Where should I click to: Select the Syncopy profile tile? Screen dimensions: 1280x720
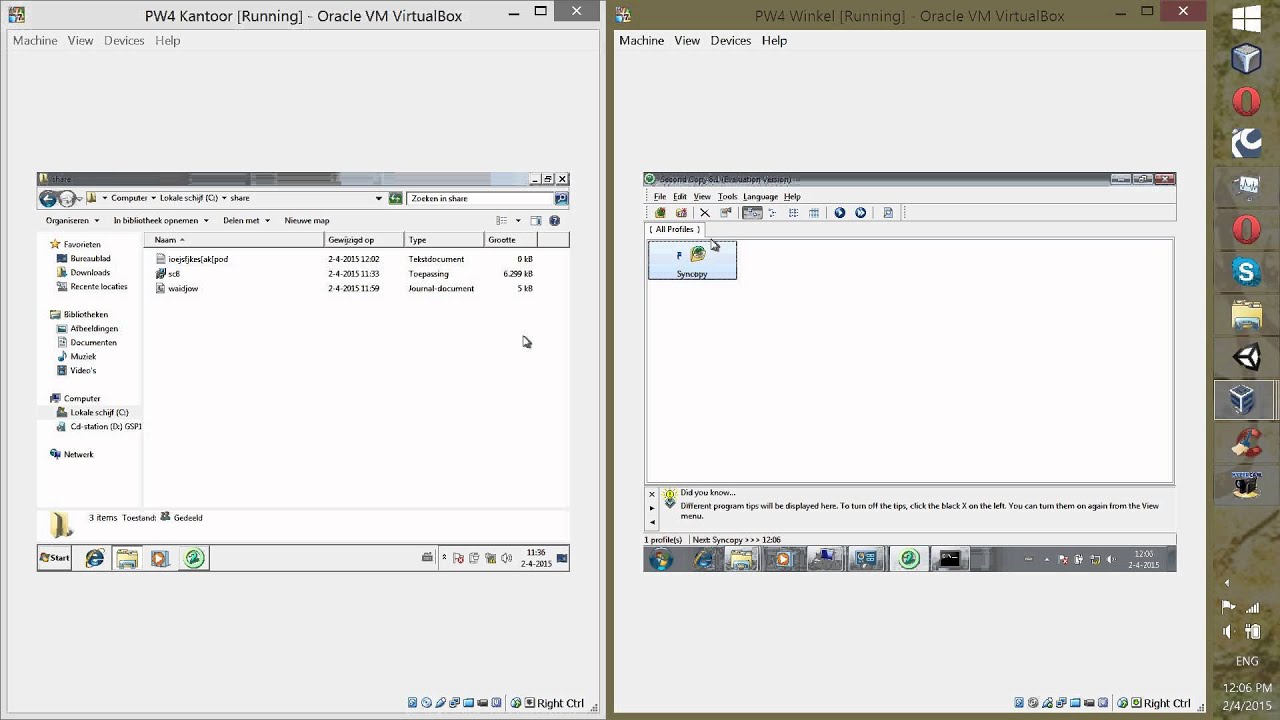coord(692,260)
